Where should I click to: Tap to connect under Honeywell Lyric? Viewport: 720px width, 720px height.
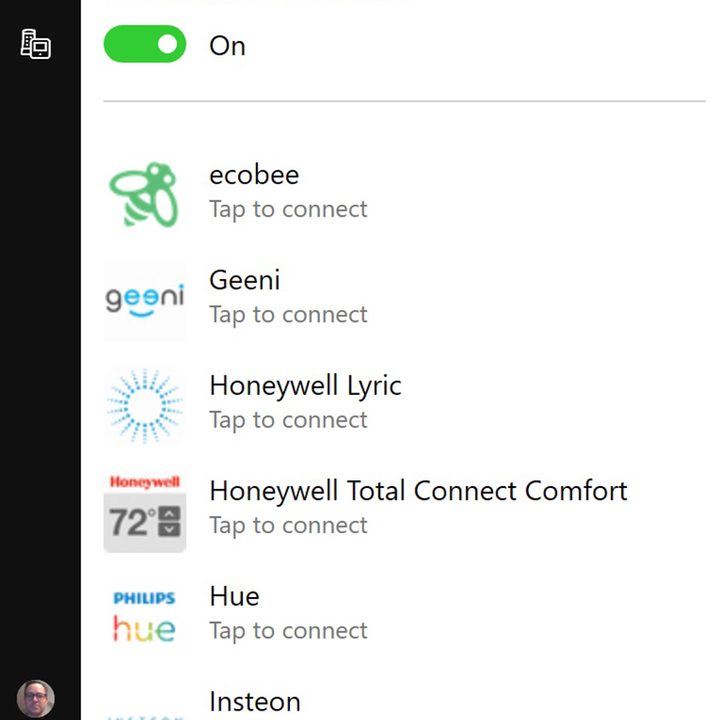coord(288,420)
